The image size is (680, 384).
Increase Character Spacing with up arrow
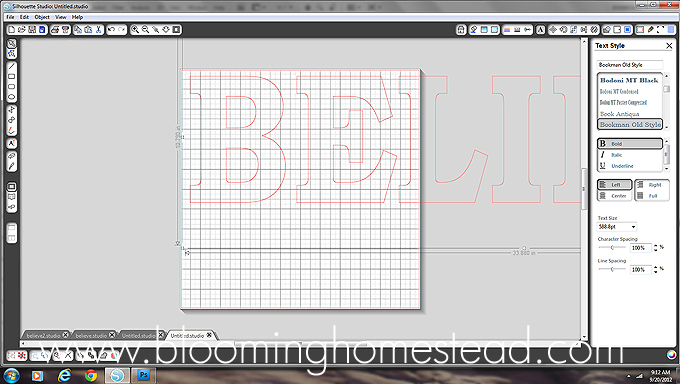pos(656,246)
